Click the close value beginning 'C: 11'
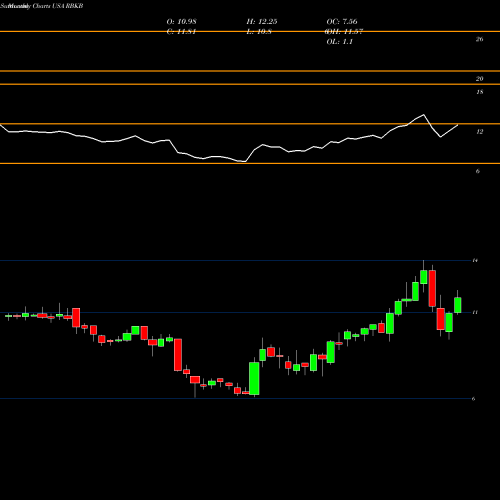Screen dimensions: 500x500 (x=181, y=32)
